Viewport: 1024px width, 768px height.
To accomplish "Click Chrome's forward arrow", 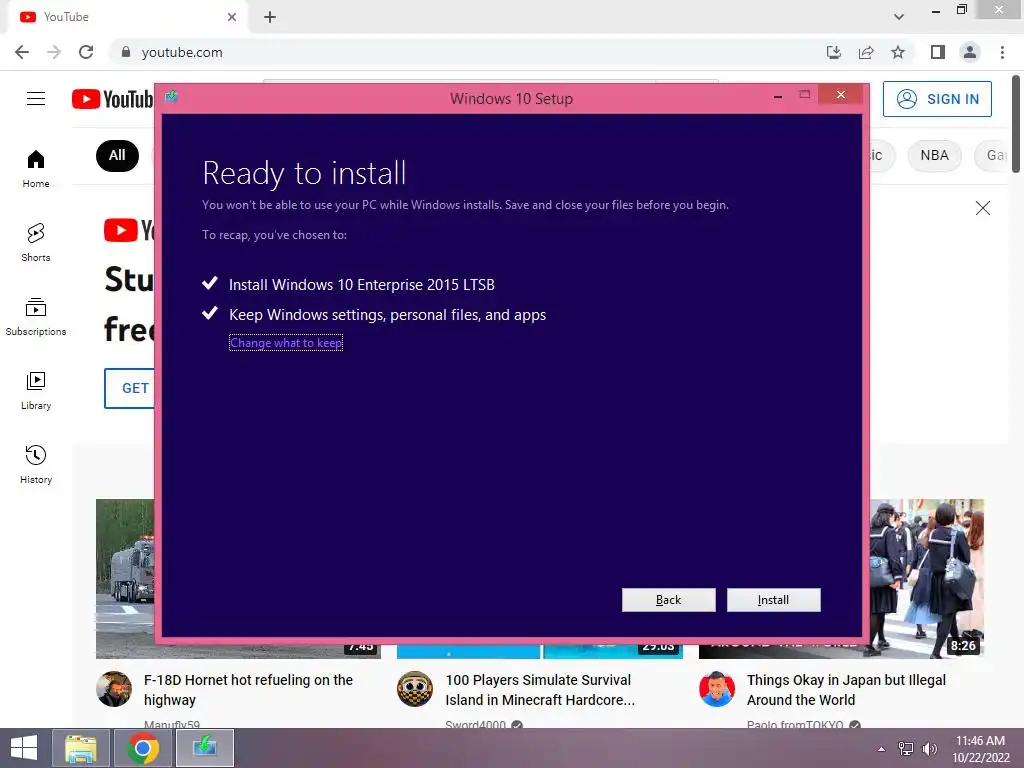I will 54,52.
